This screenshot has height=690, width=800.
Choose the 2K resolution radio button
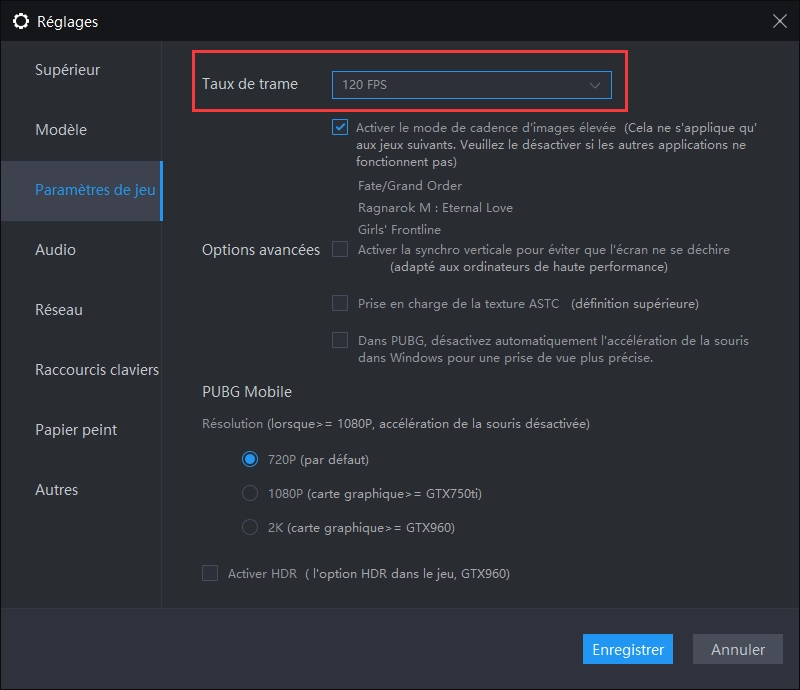(250, 527)
